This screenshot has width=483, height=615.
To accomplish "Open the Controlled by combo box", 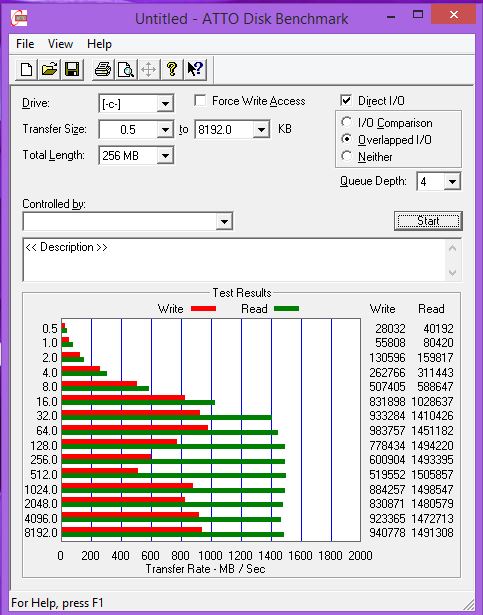I will point(128,222).
